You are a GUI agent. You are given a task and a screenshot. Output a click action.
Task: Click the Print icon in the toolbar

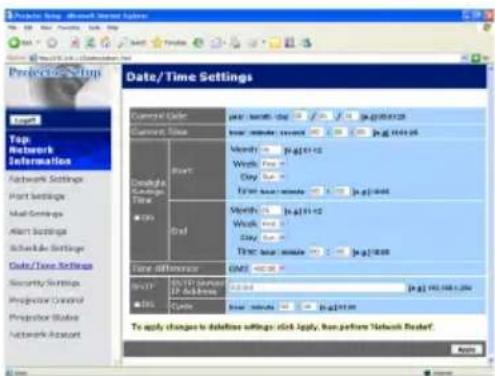(236, 43)
